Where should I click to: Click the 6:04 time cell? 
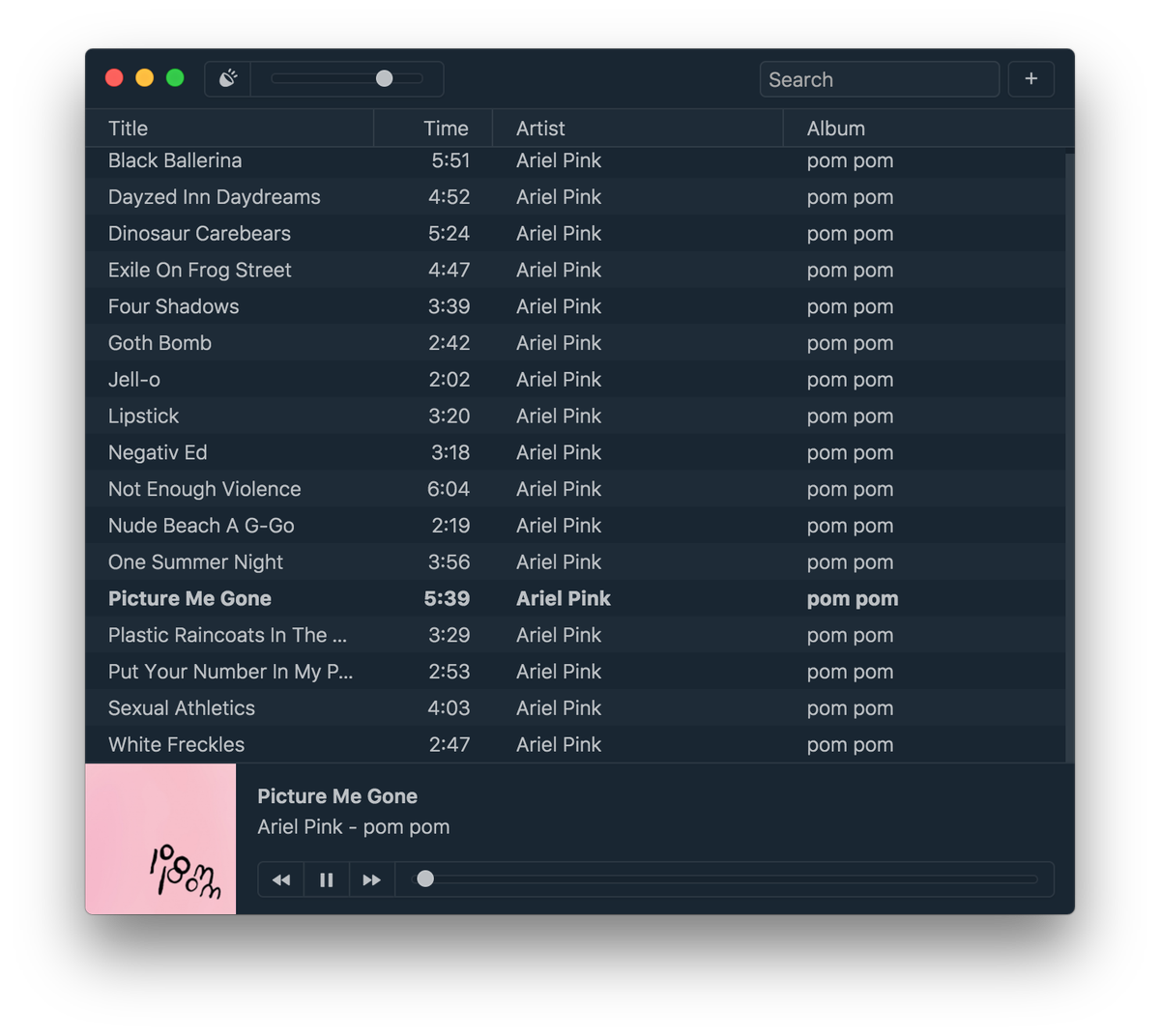(449, 489)
